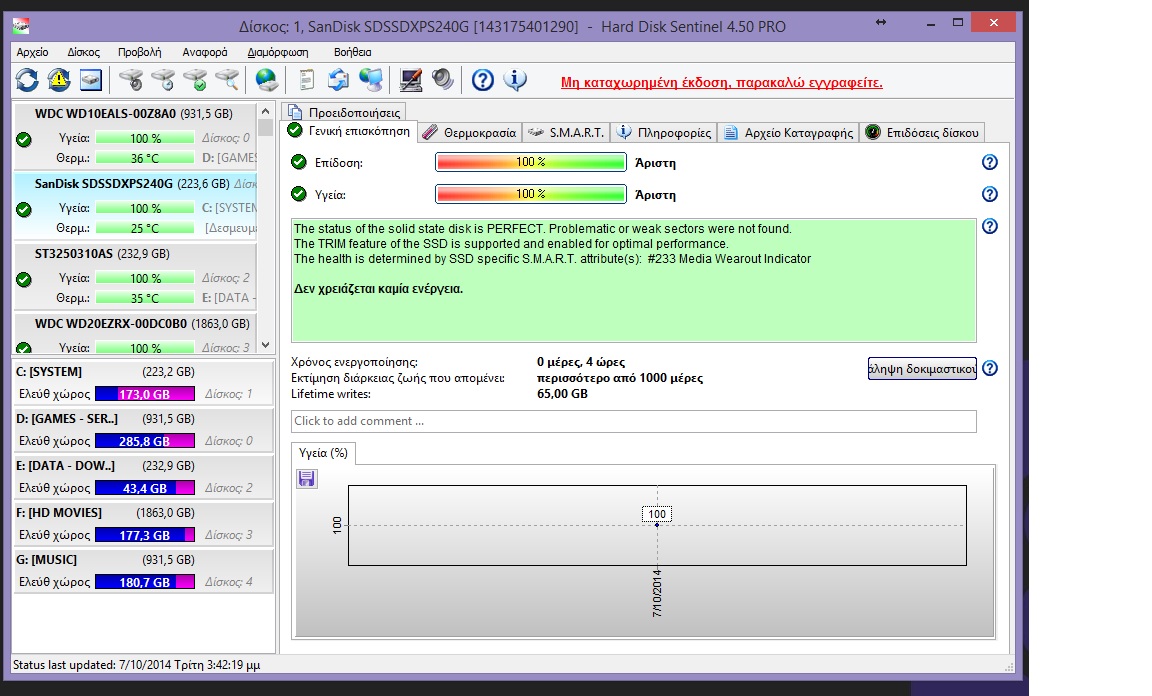
Task: Click the refresh with warning triangle toolbar icon
Action: click(x=59, y=79)
